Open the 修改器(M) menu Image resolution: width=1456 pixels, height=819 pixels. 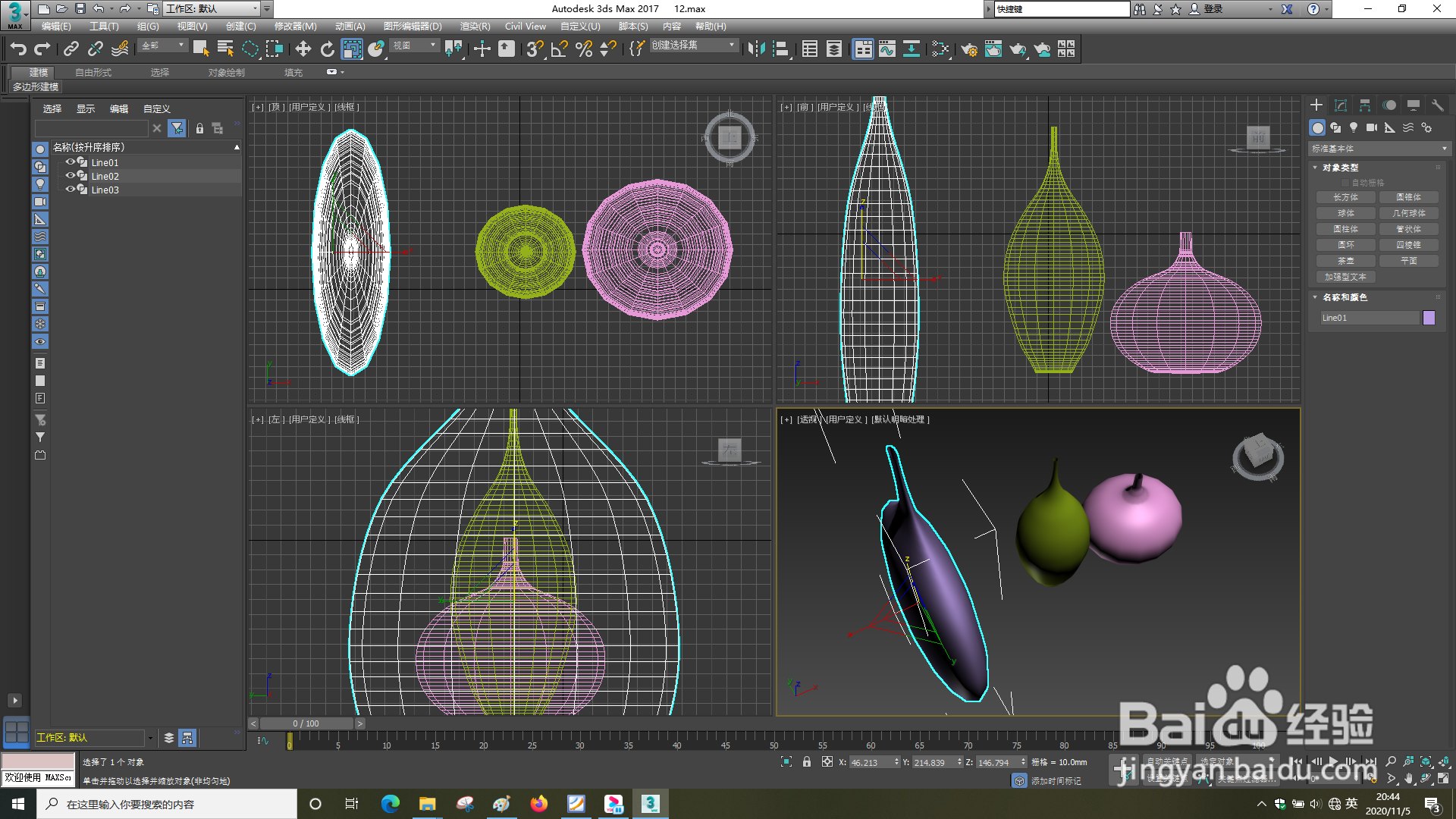(x=295, y=27)
